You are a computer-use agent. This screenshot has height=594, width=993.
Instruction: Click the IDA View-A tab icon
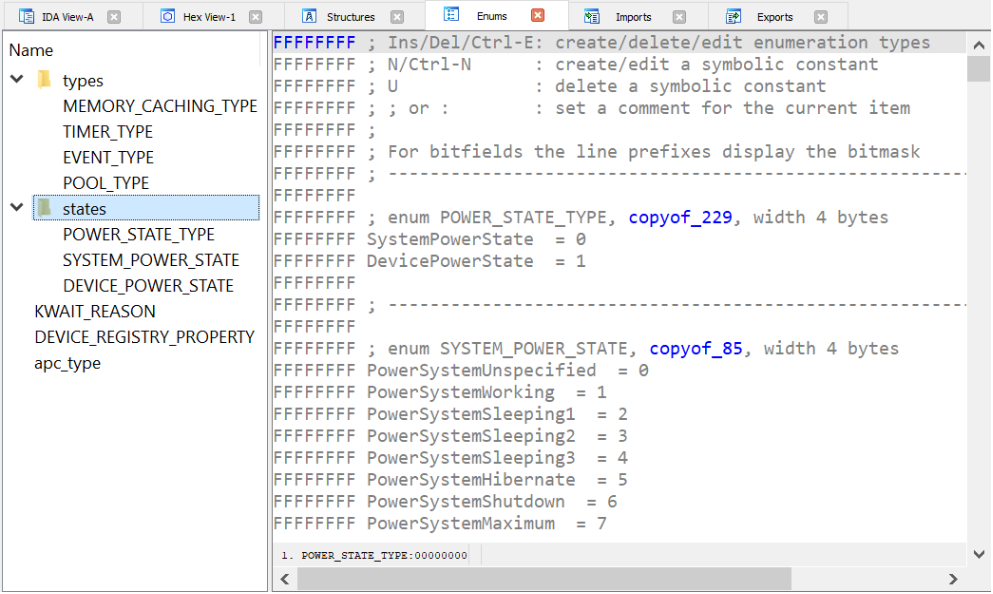(26, 16)
